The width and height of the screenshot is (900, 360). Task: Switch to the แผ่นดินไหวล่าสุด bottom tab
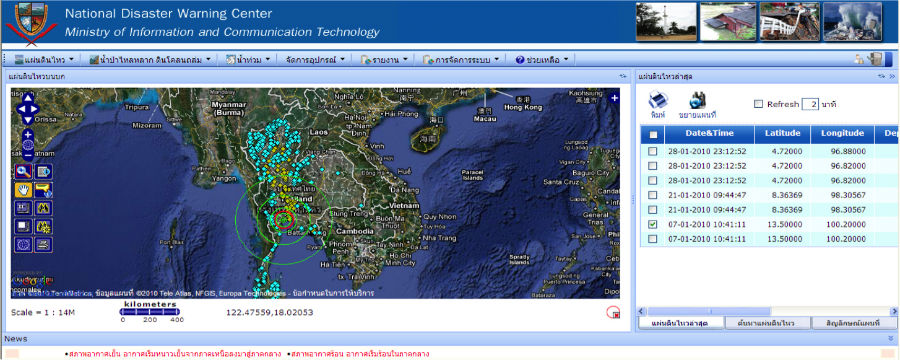(x=680, y=323)
